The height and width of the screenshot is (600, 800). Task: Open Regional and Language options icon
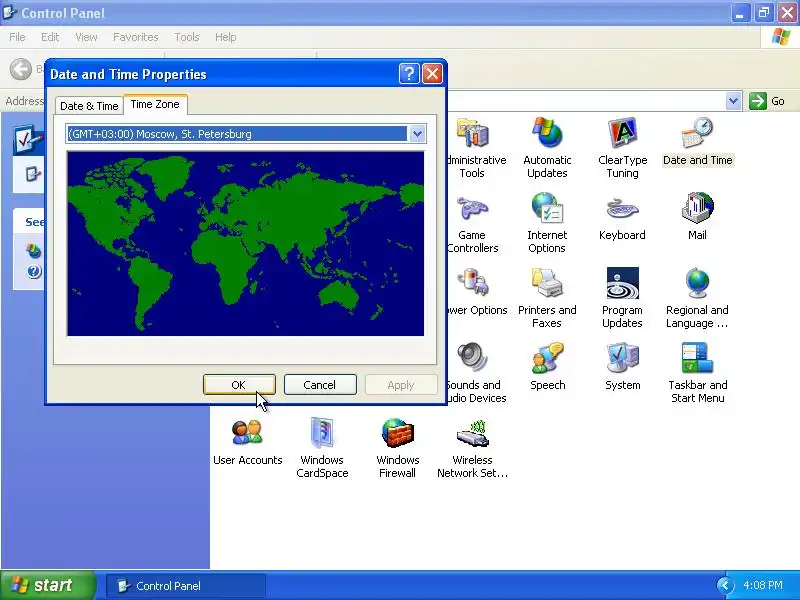697,283
